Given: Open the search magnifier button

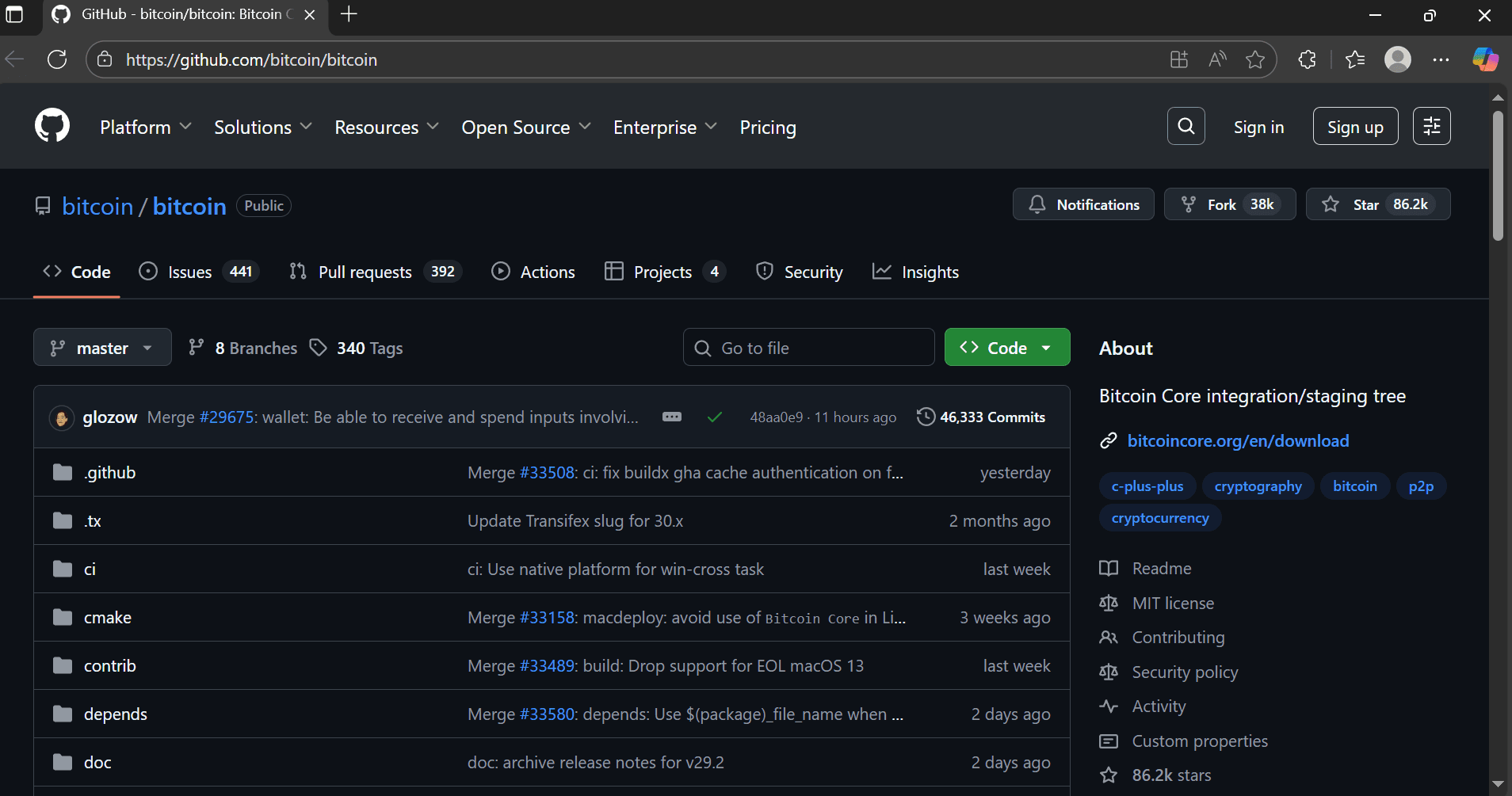Looking at the screenshot, I should coord(1186,126).
